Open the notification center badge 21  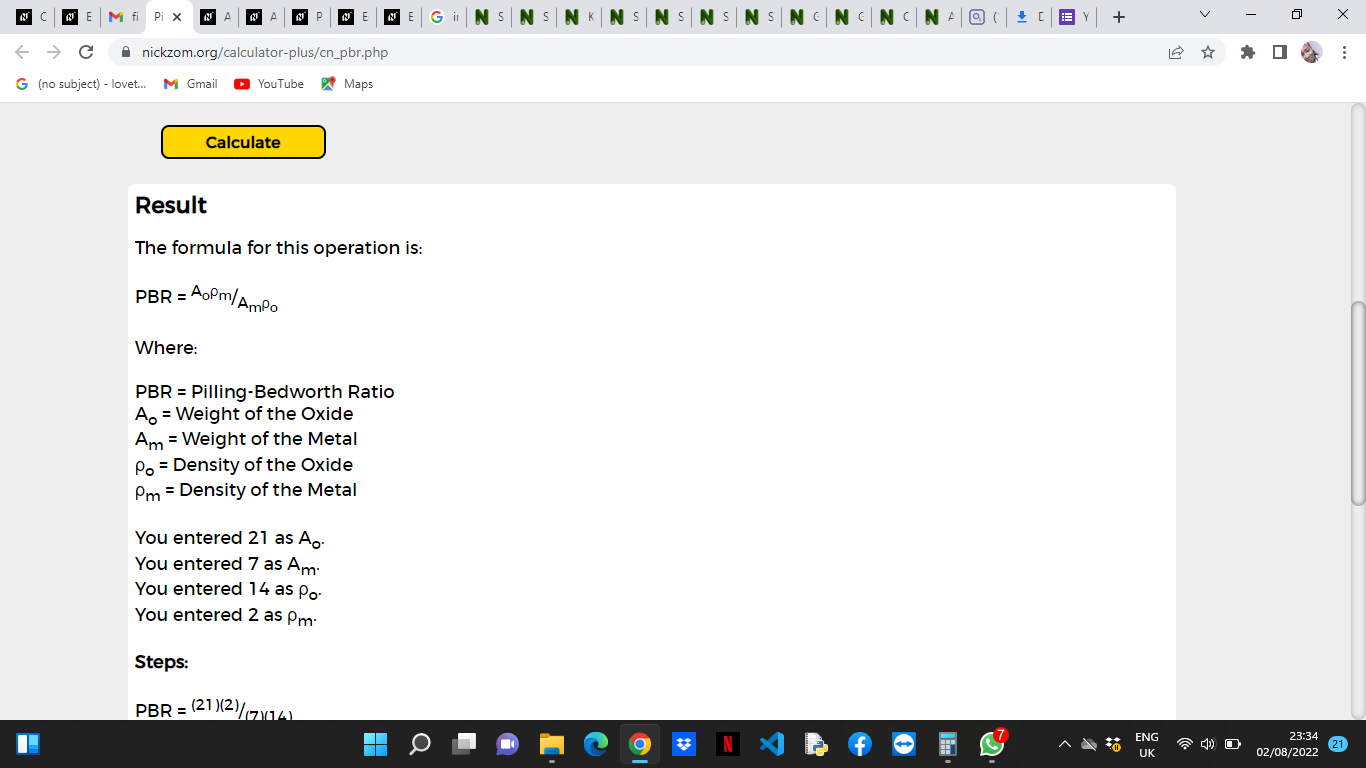pyautogui.click(x=1339, y=744)
